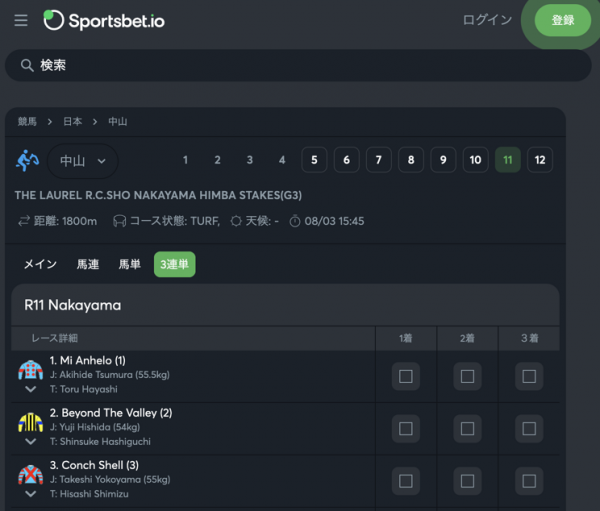Click Beyond The Valley jockey silk icon
Image resolution: width=600 pixels, height=511 pixels.
tap(30, 422)
